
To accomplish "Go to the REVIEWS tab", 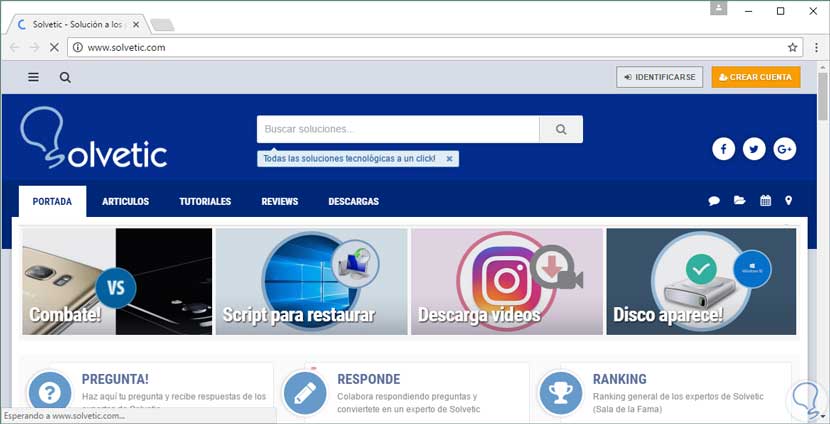I will point(279,201).
